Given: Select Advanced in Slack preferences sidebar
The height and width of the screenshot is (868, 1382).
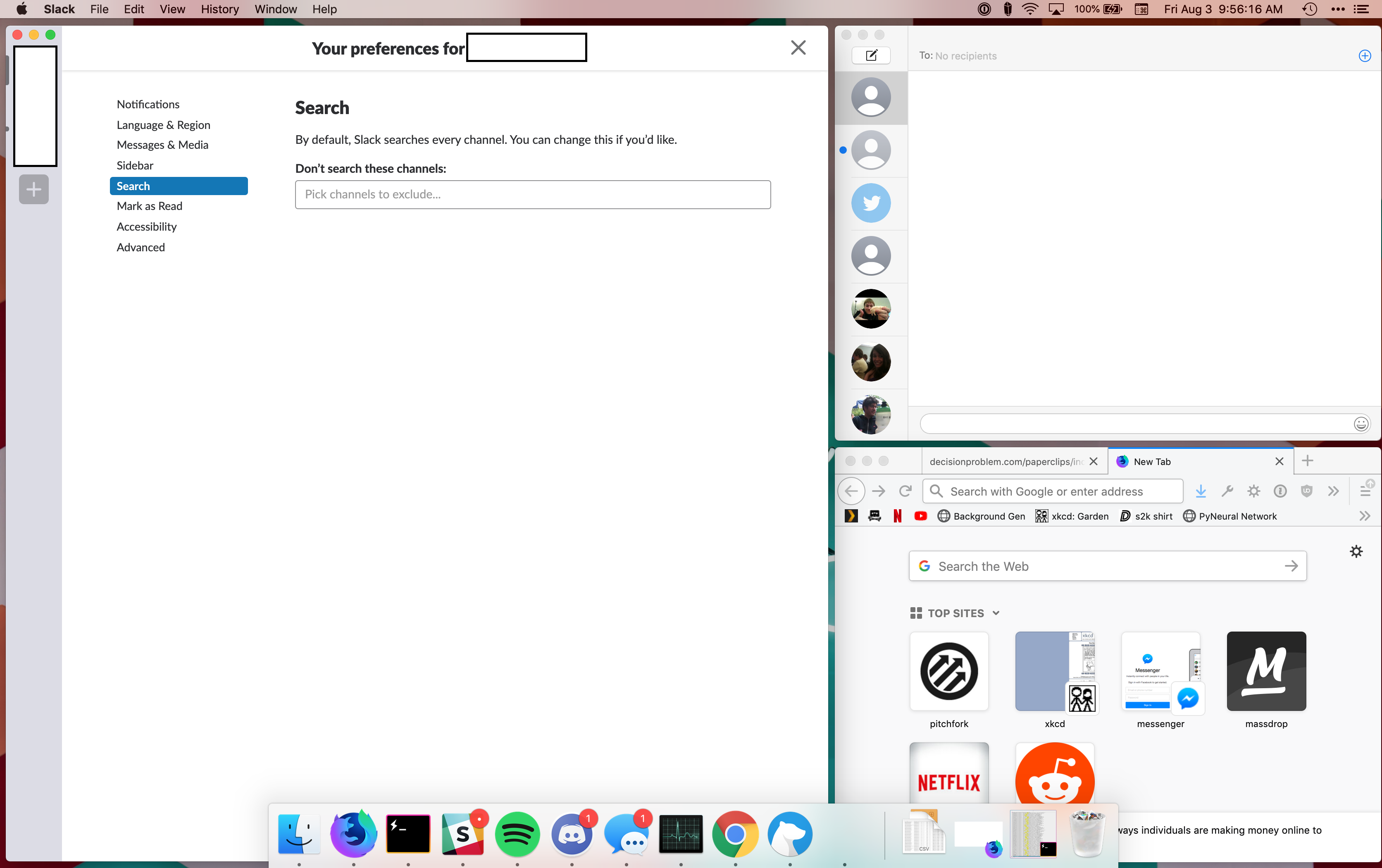Looking at the screenshot, I should click(141, 247).
